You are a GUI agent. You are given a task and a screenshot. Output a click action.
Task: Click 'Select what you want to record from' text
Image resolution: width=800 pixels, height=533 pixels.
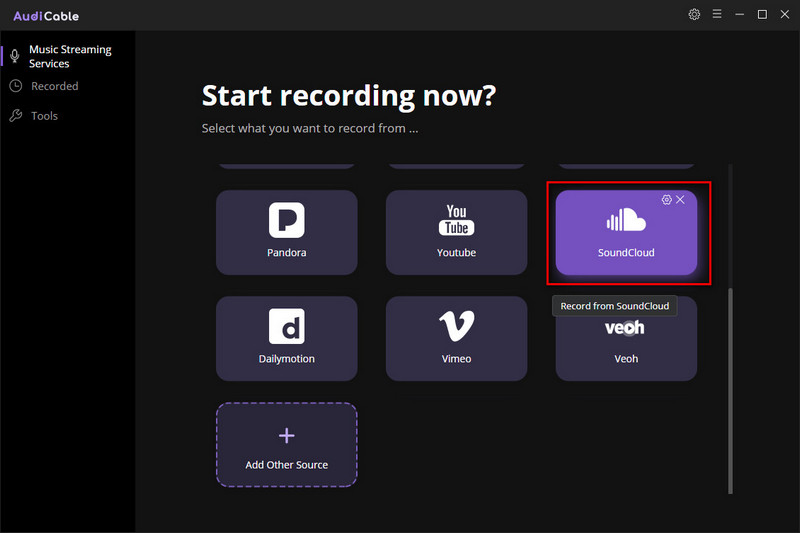pyautogui.click(x=310, y=128)
